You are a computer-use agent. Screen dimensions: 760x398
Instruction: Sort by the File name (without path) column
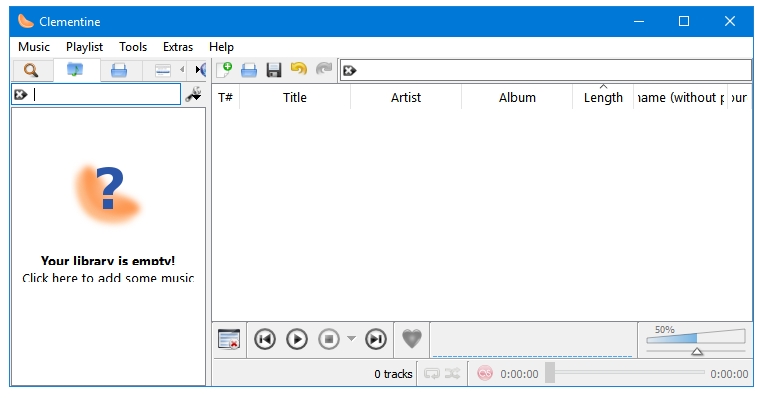(x=681, y=97)
